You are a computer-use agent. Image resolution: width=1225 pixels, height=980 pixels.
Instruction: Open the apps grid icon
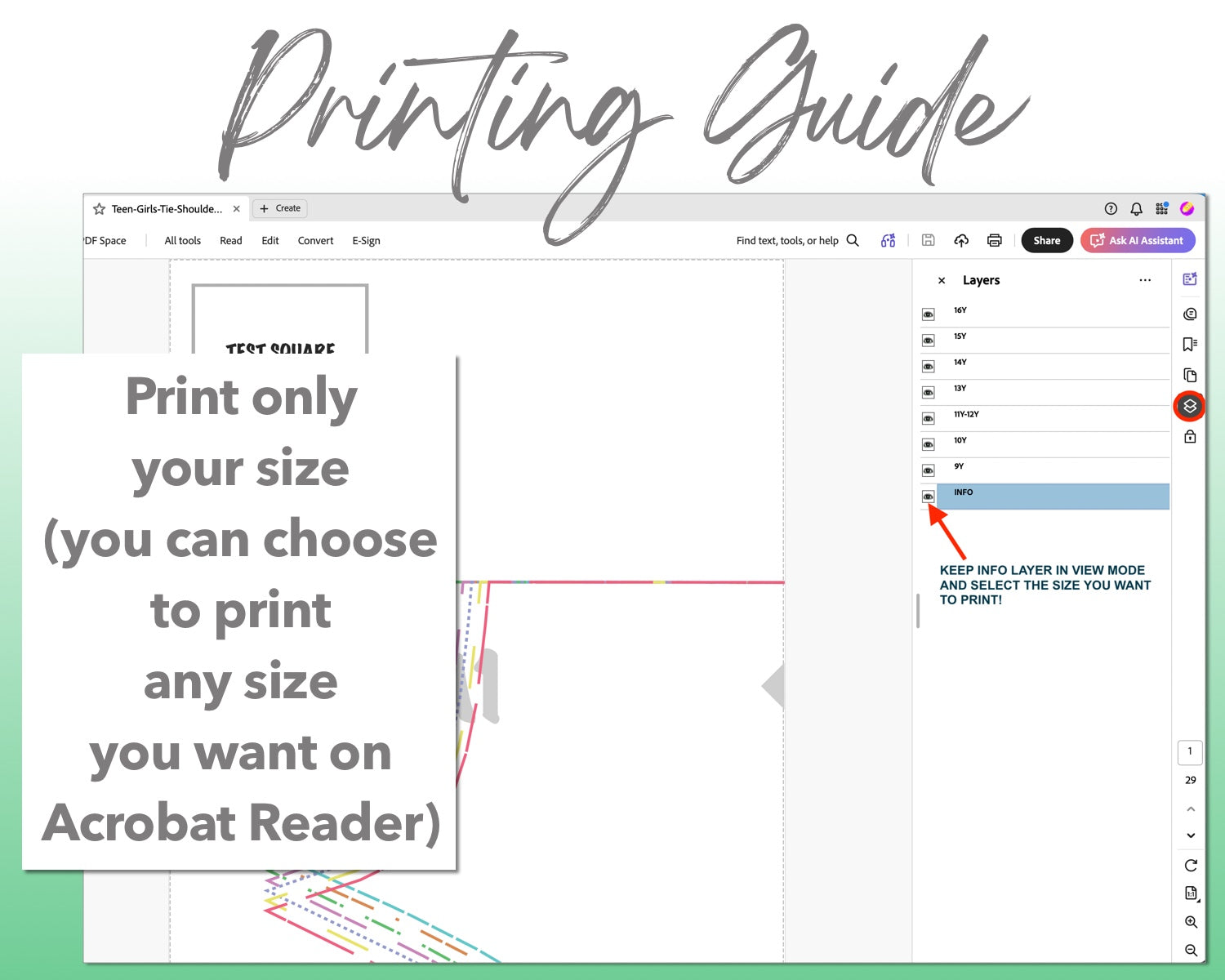point(1161,209)
